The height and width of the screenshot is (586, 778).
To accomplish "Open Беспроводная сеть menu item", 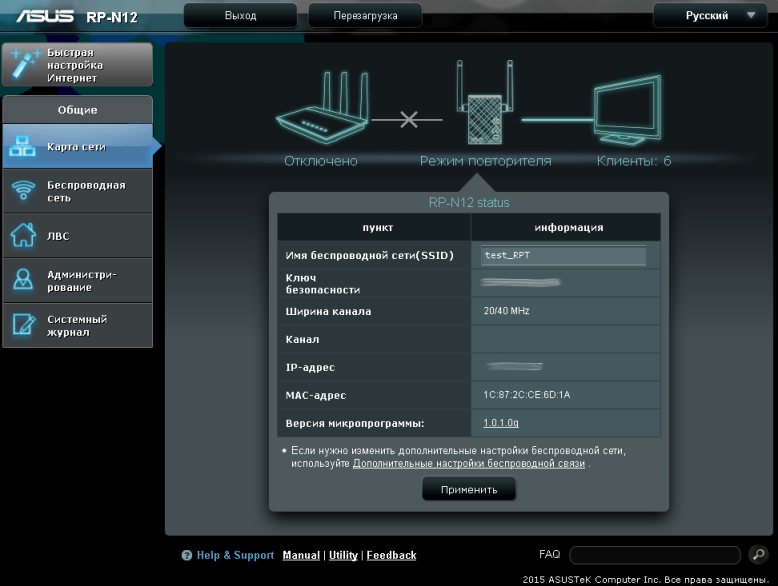I will tap(77, 192).
